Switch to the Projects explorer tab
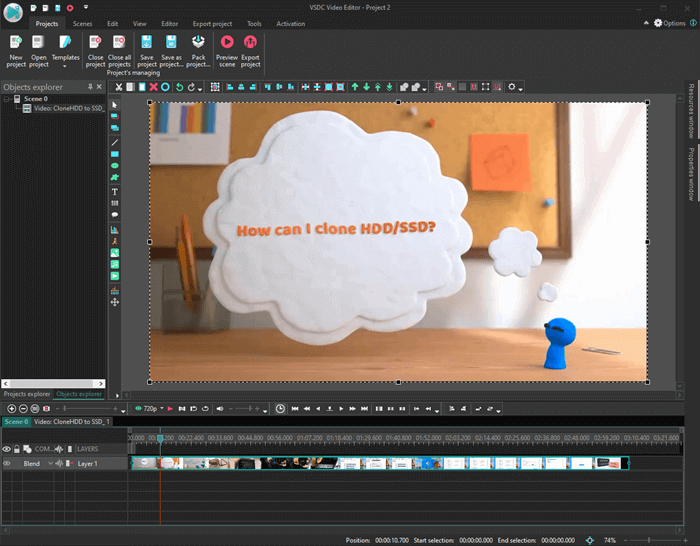The image size is (700, 546). pos(27,394)
